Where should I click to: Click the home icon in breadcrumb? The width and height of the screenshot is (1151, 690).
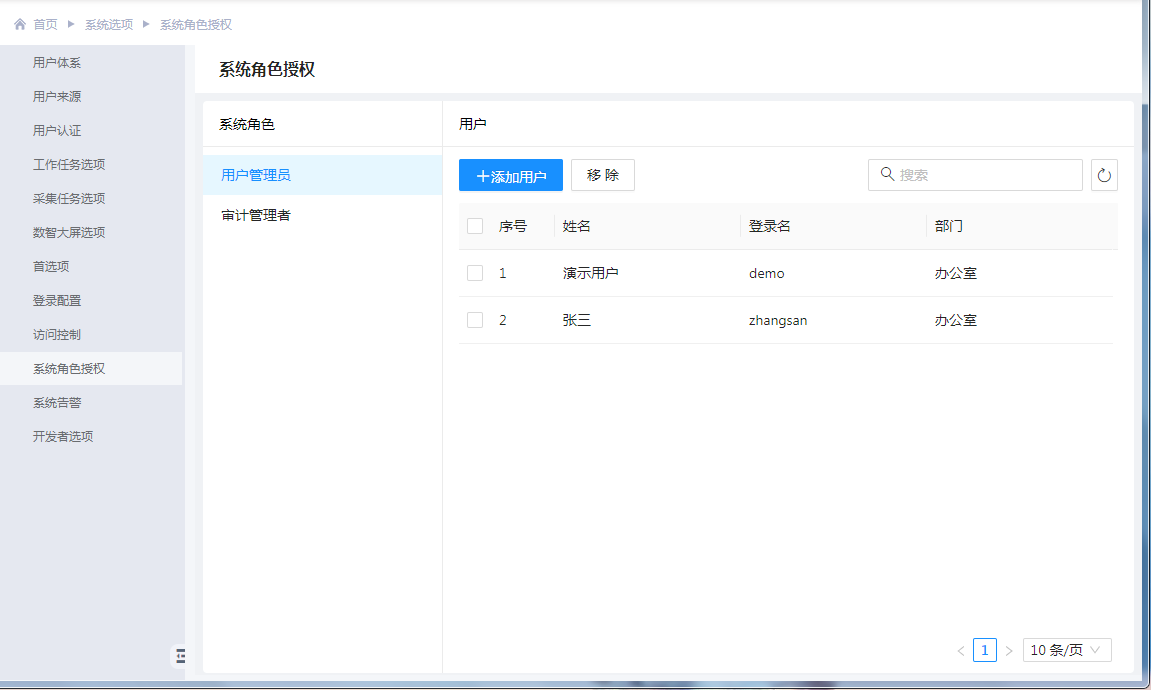tap(20, 24)
